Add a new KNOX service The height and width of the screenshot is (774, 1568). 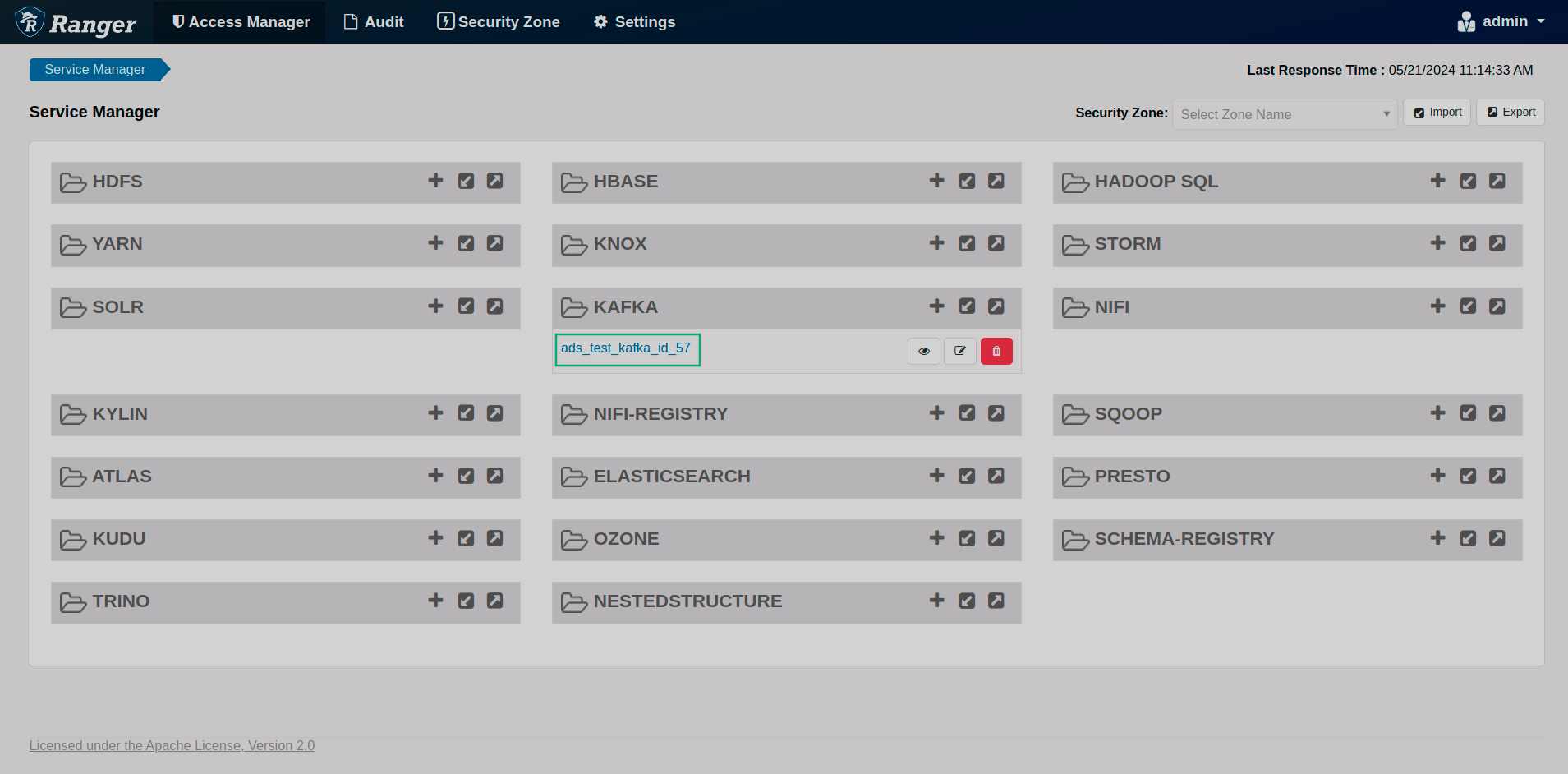click(936, 243)
